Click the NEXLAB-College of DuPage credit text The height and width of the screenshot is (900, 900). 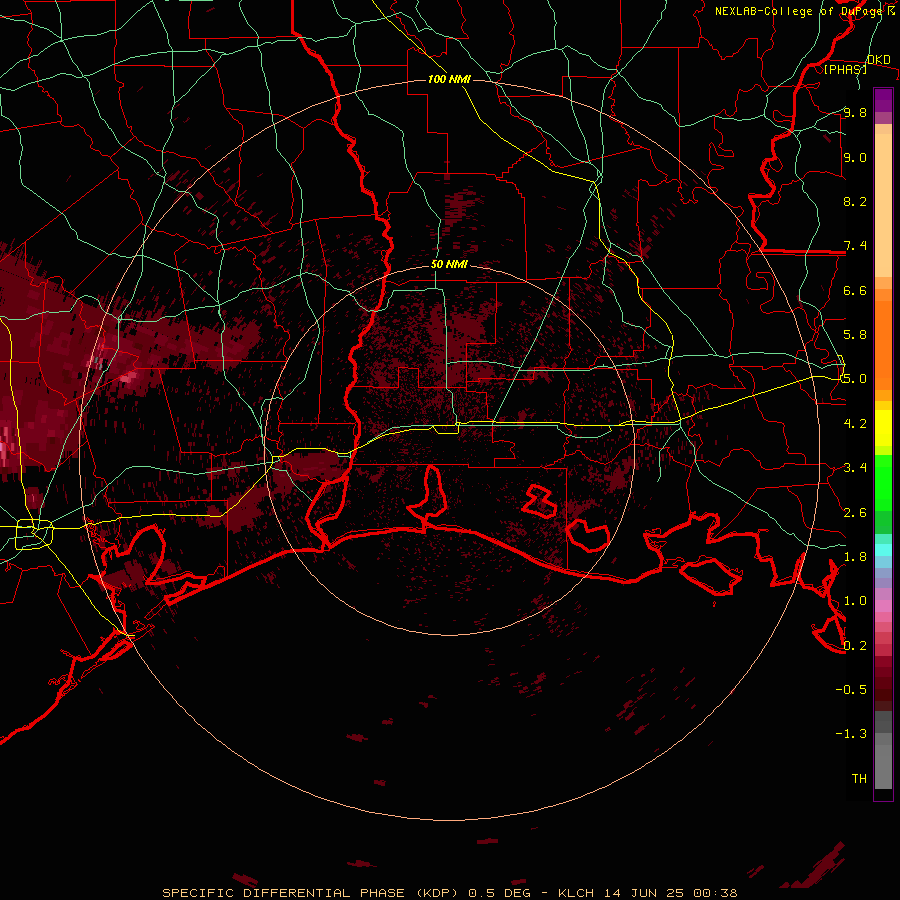click(x=800, y=11)
